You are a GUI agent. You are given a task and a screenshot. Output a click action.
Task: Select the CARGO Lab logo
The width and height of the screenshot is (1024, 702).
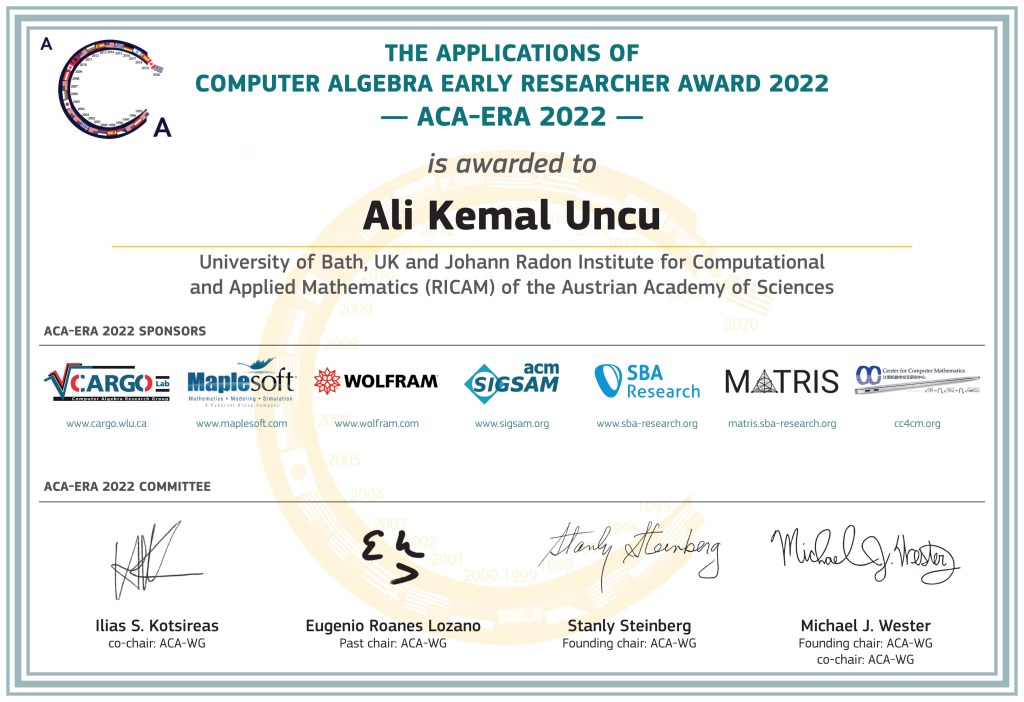(x=107, y=383)
